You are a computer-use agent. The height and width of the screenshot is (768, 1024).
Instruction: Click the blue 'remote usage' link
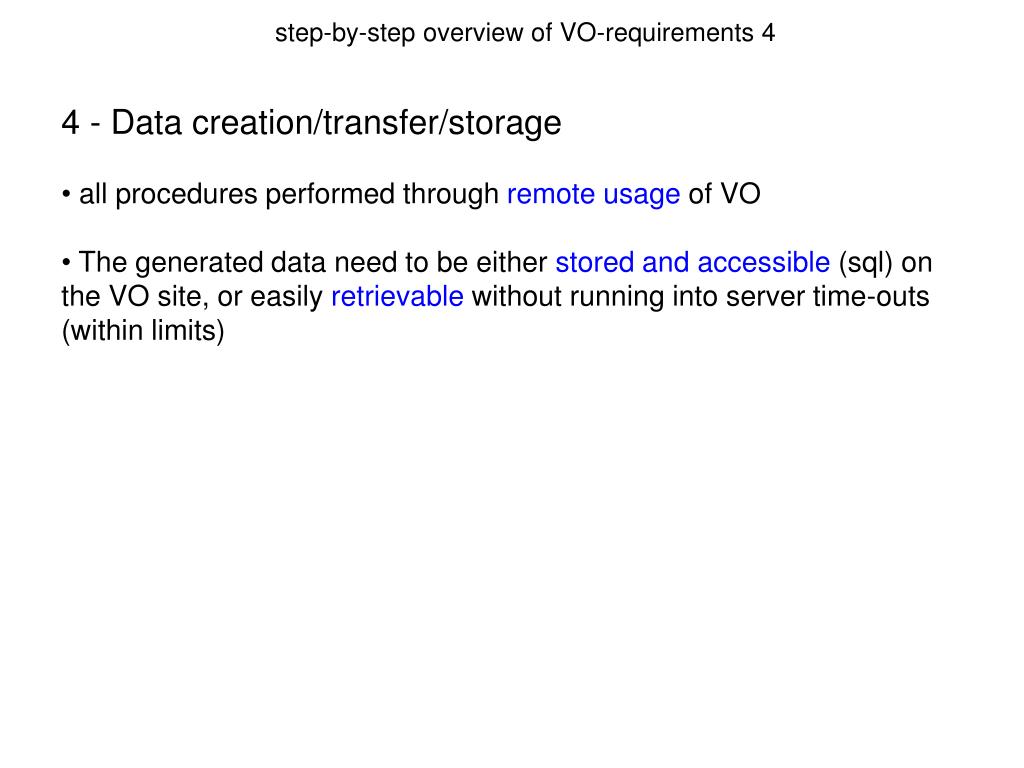tap(593, 195)
